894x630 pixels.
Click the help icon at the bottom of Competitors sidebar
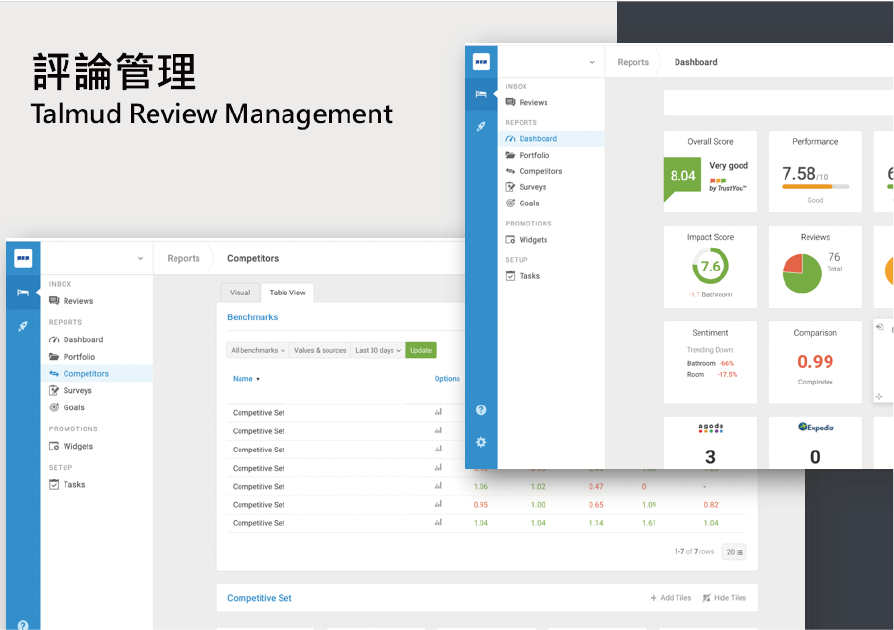pyautogui.click(x=23, y=625)
